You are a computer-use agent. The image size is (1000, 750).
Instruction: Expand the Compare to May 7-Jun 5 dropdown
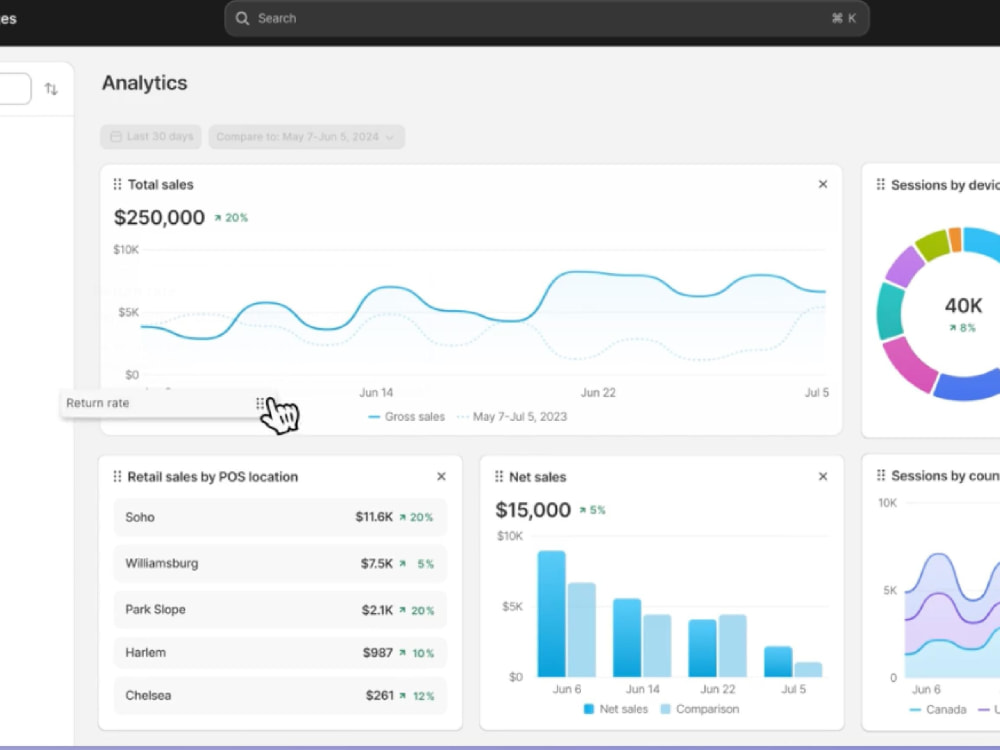pos(307,136)
